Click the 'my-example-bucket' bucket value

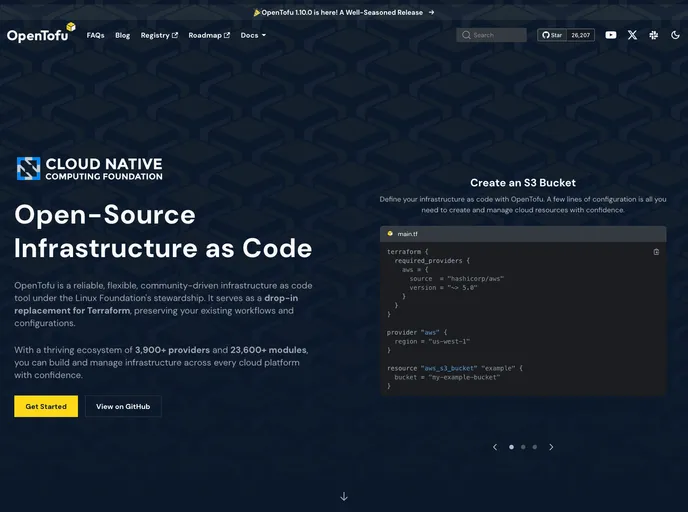tap(464, 377)
